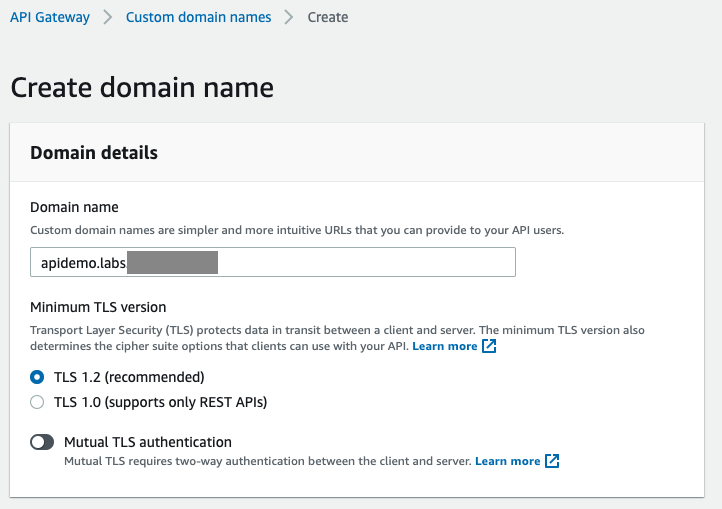This screenshot has height=509, width=722.
Task: Click the Mutual TLS authentication label text
Action: pos(148,442)
